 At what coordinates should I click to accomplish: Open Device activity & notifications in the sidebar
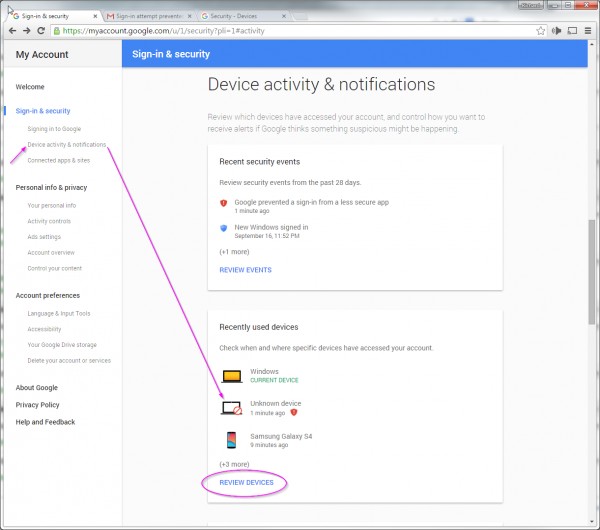tap(67, 145)
